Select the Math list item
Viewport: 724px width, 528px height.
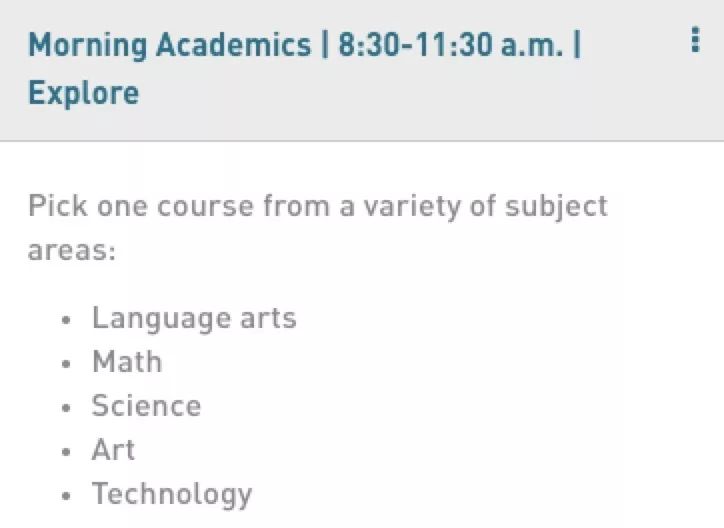coord(127,362)
